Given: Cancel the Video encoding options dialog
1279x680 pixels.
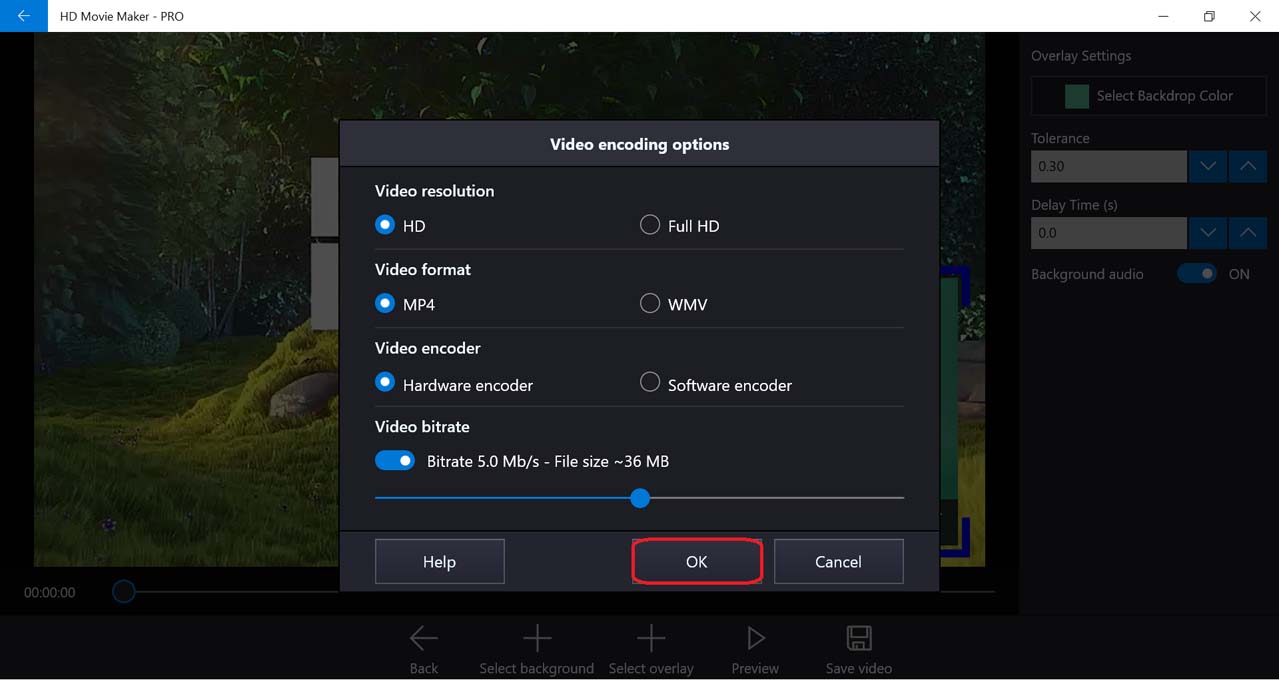Looking at the screenshot, I should (838, 562).
